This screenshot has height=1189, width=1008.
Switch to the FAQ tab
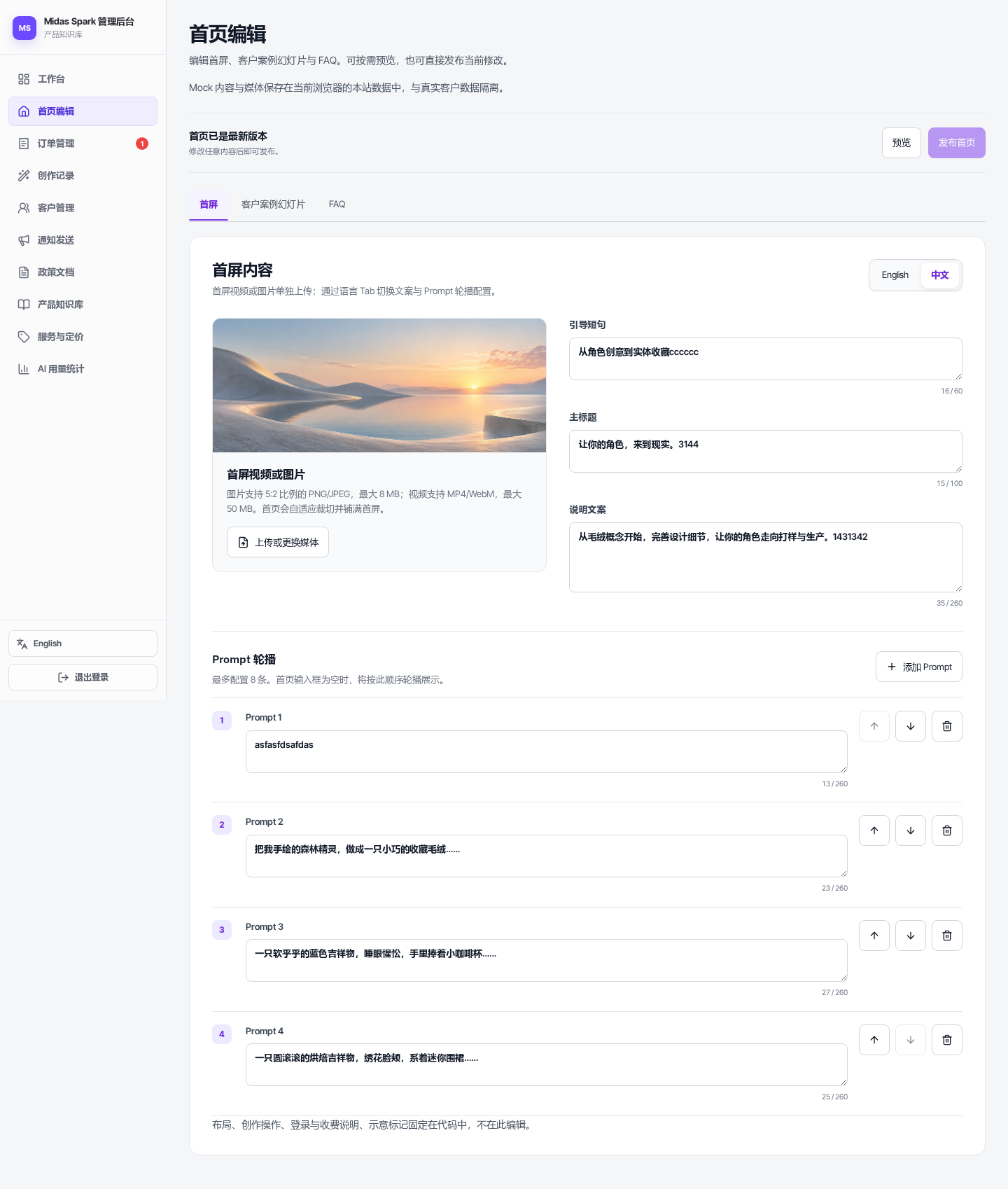[337, 204]
